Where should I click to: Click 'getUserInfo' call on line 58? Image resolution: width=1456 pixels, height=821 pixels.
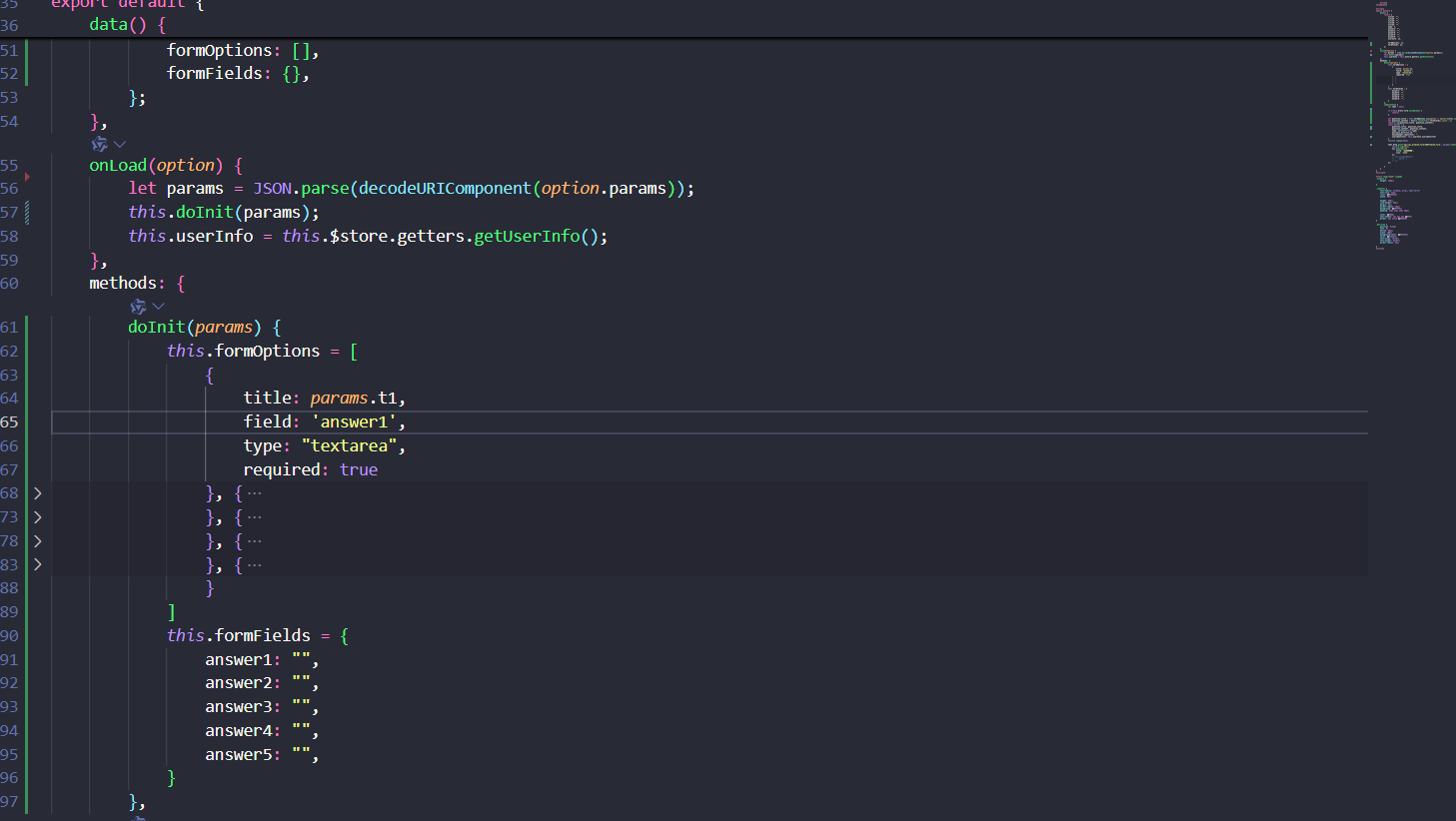(x=527, y=237)
